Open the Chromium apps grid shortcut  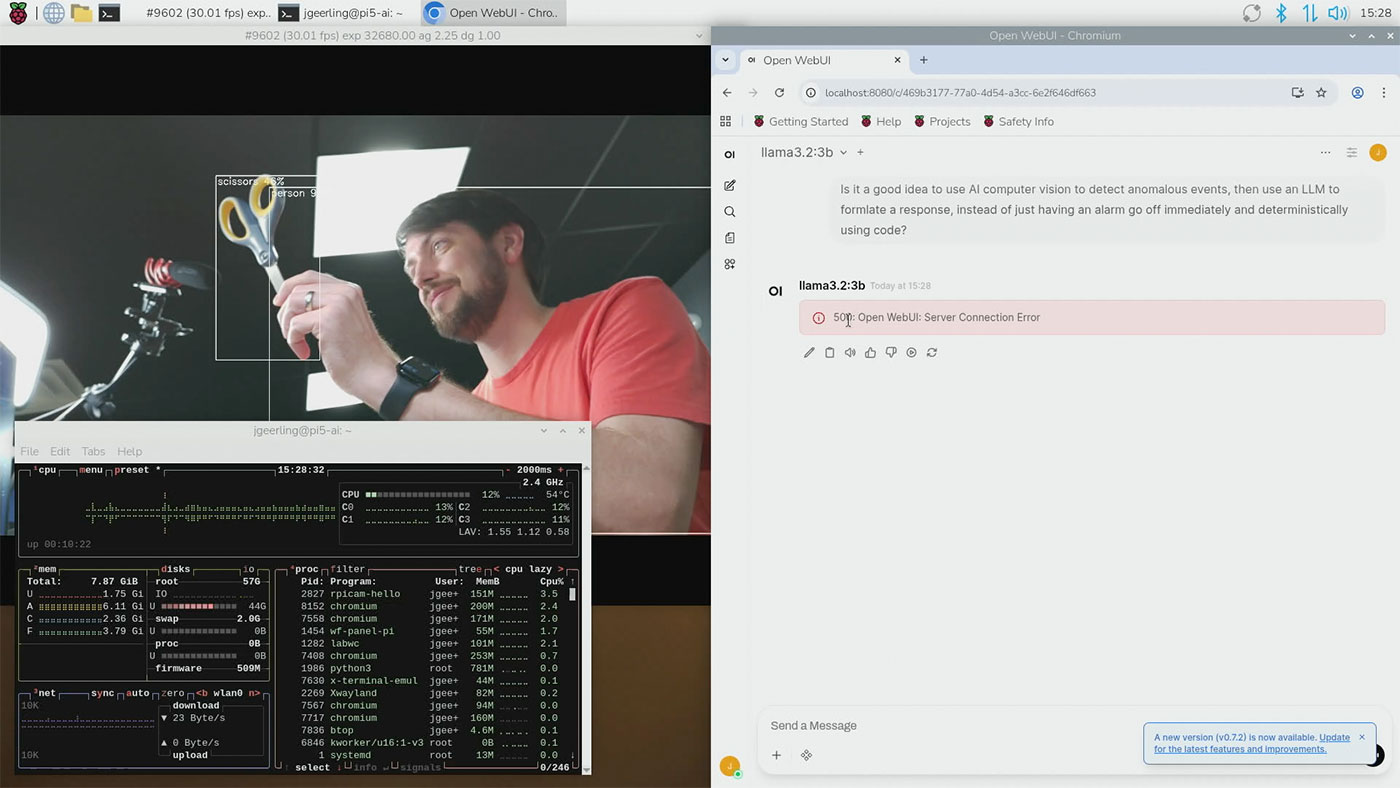[x=726, y=122]
